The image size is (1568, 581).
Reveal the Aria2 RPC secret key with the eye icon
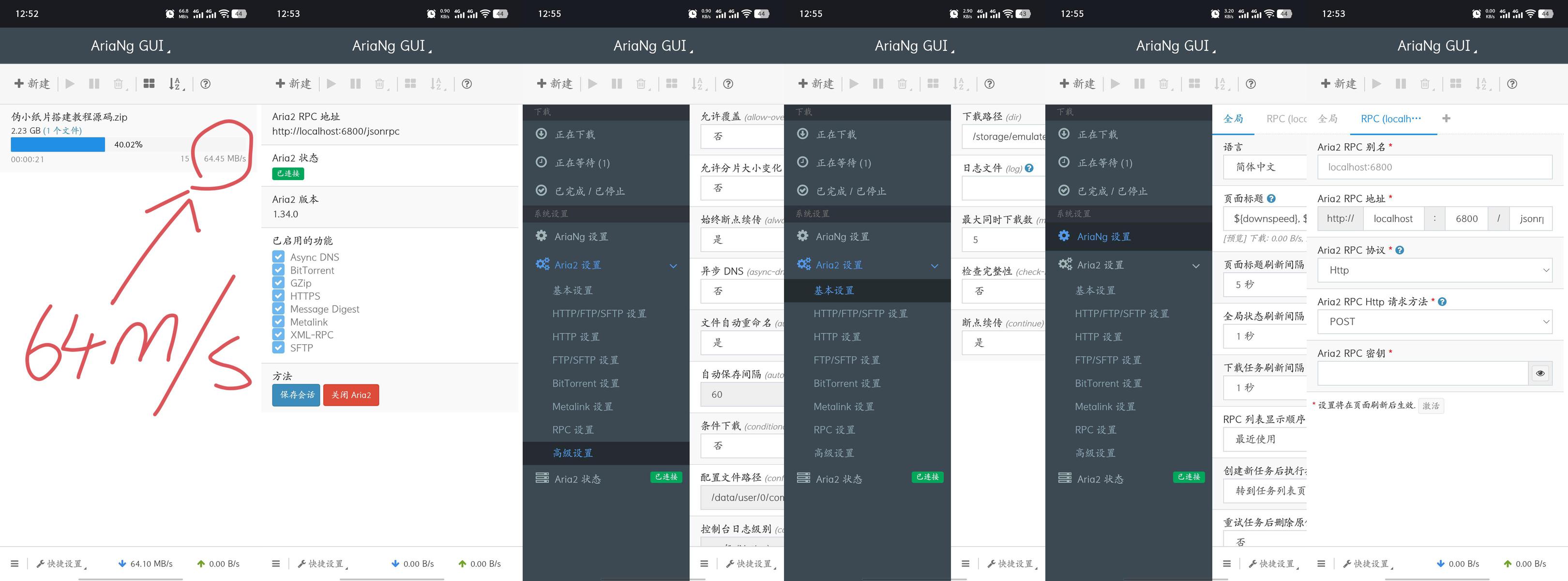coord(1540,373)
